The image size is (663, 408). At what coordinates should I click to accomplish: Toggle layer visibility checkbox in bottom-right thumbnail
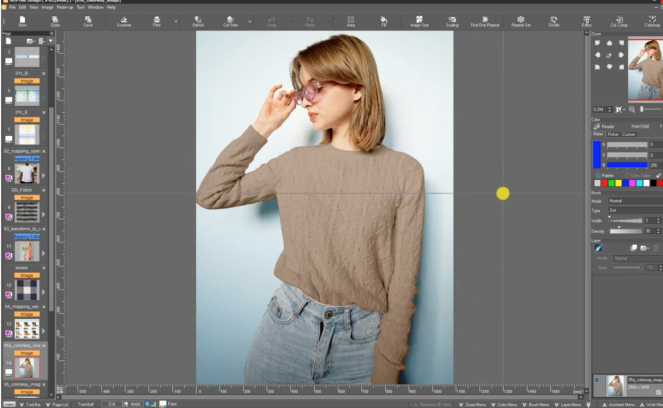point(597,380)
